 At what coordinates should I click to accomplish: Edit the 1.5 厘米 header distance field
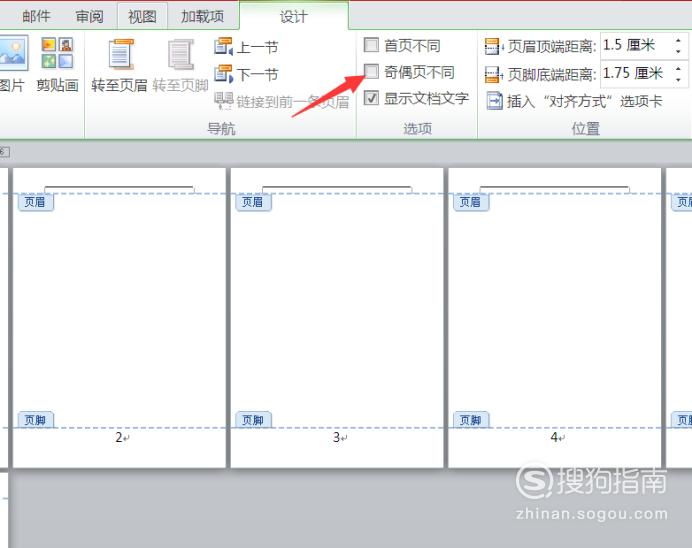point(636,45)
